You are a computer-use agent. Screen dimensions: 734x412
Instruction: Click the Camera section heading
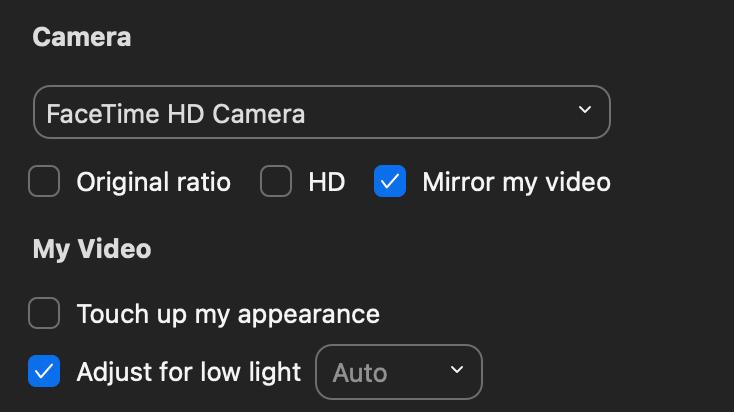[x=82, y=38]
